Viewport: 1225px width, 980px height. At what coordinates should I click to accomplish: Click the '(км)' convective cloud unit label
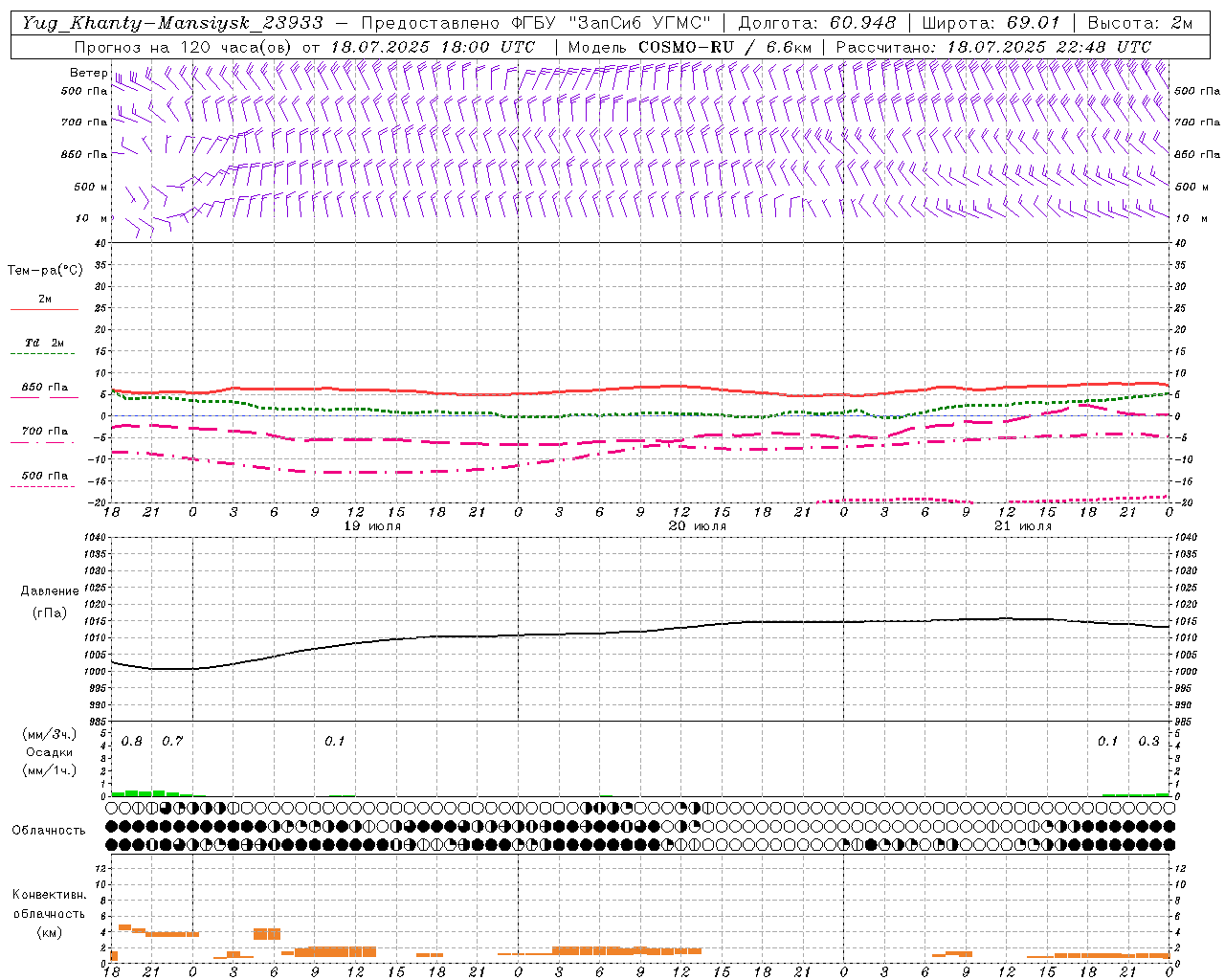point(49,932)
